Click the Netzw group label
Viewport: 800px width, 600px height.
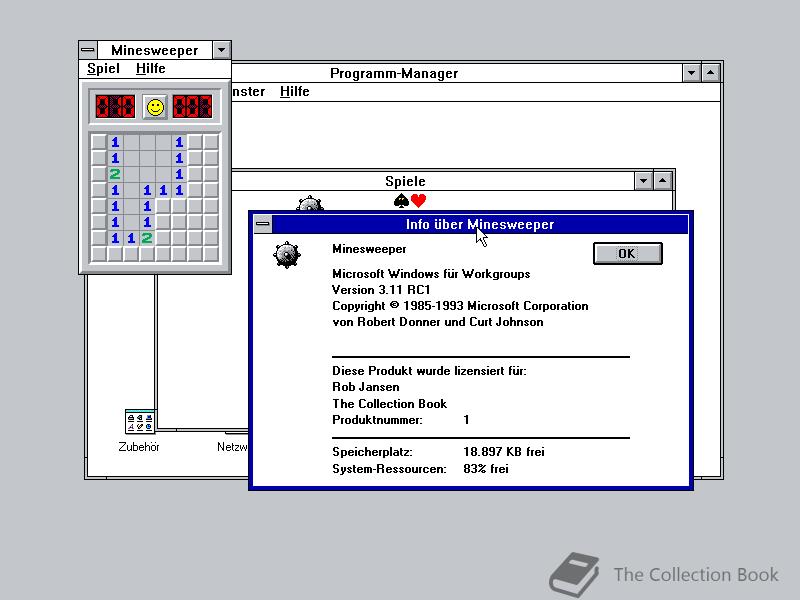pyautogui.click(x=232, y=447)
